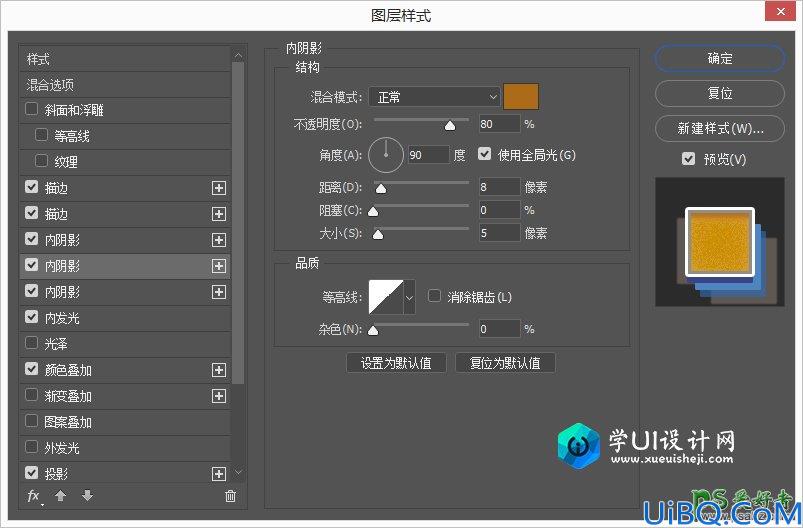Select the 光泽 effect row
The height and width of the screenshot is (528, 803).
(x=125, y=344)
